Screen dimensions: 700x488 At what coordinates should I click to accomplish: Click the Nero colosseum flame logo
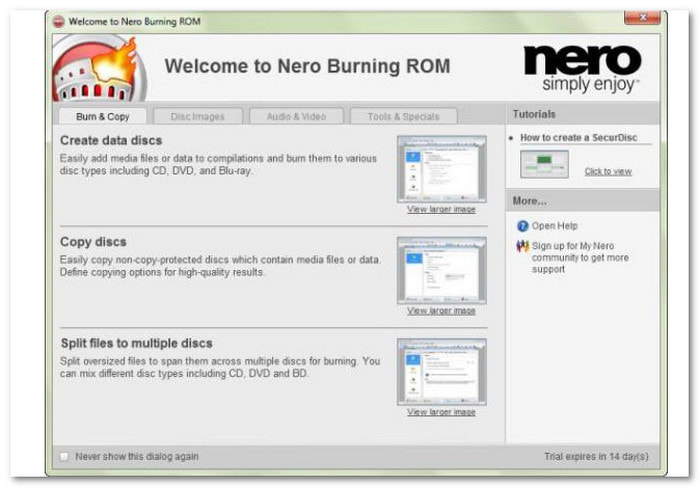[99, 68]
